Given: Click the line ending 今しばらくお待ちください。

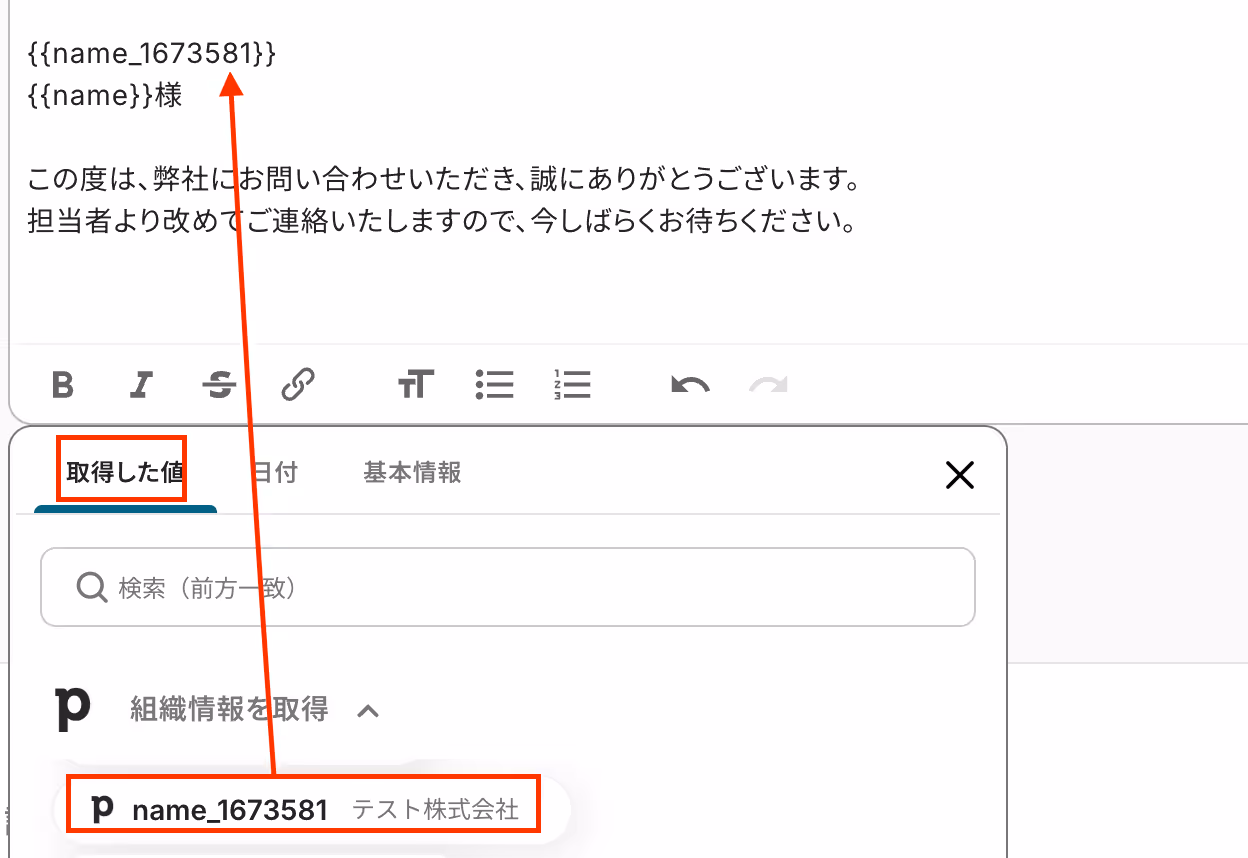Looking at the screenshot, I should (x=442, y=222).
